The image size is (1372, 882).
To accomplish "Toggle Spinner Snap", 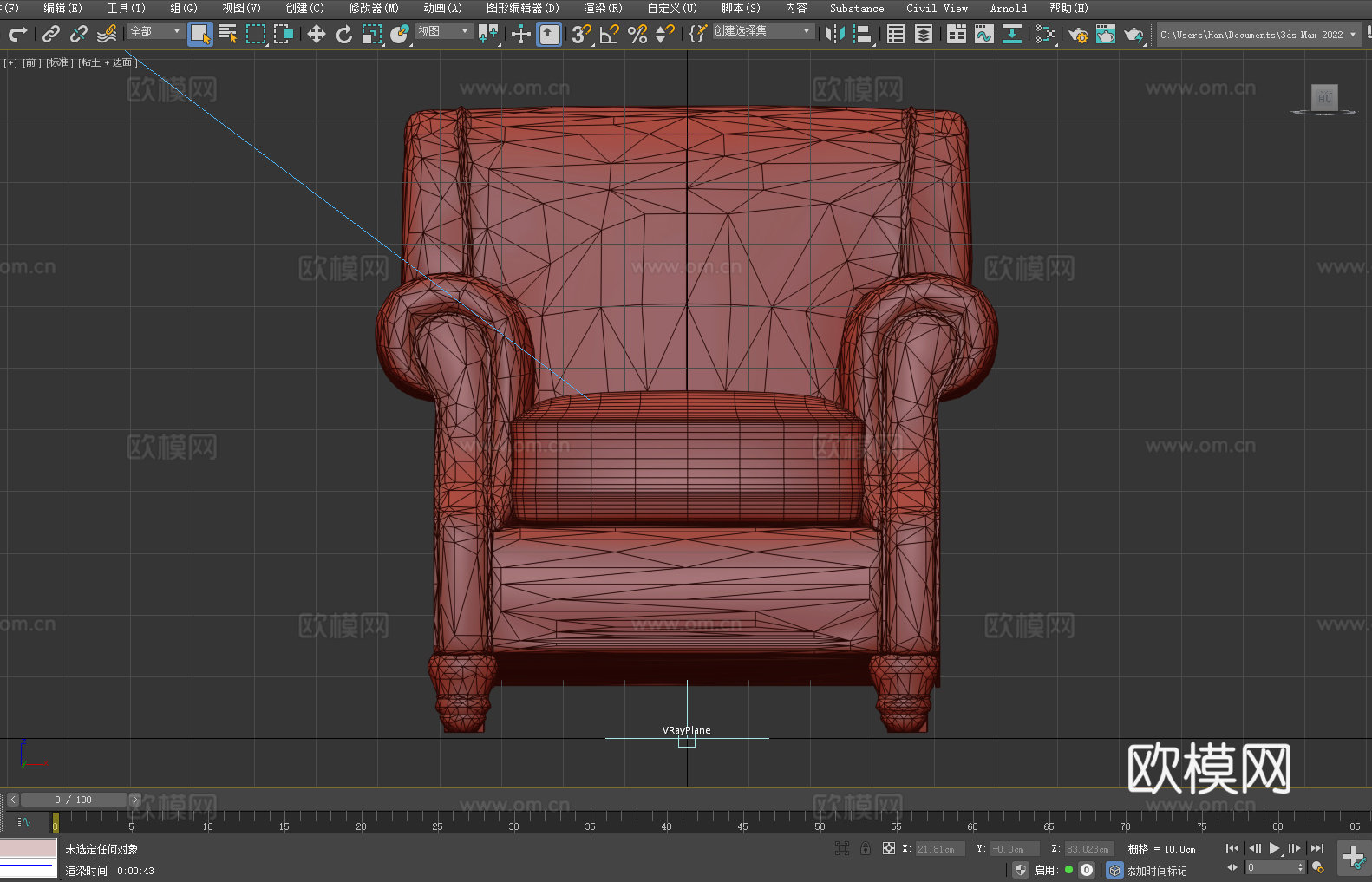I will tap(665, 34).
